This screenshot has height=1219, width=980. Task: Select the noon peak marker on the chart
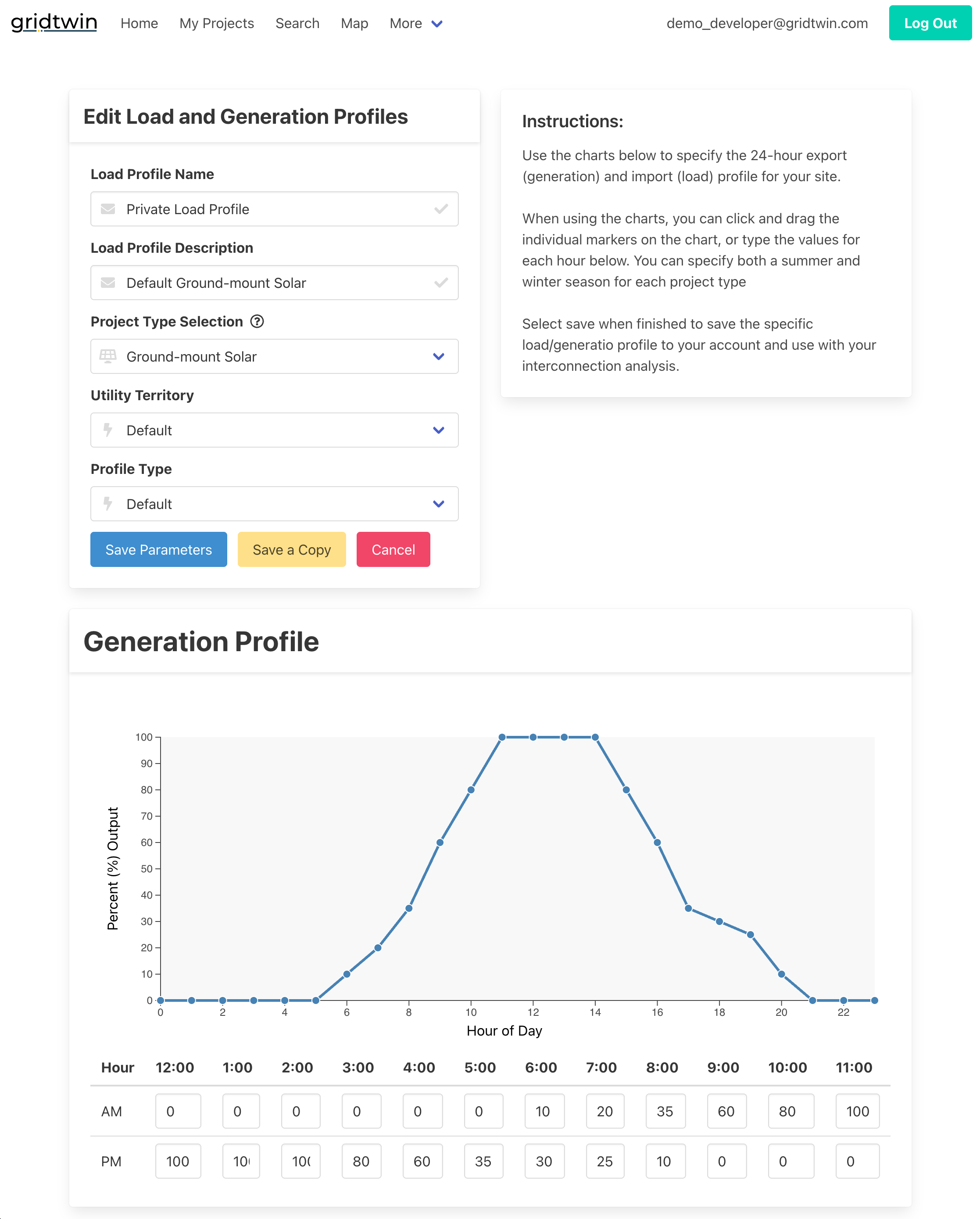click(x=533, y=736)
